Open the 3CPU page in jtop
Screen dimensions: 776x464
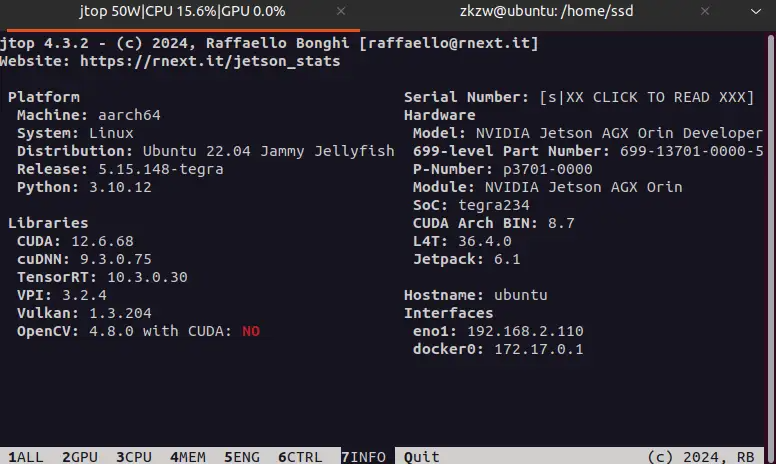[x=134, y=457]
